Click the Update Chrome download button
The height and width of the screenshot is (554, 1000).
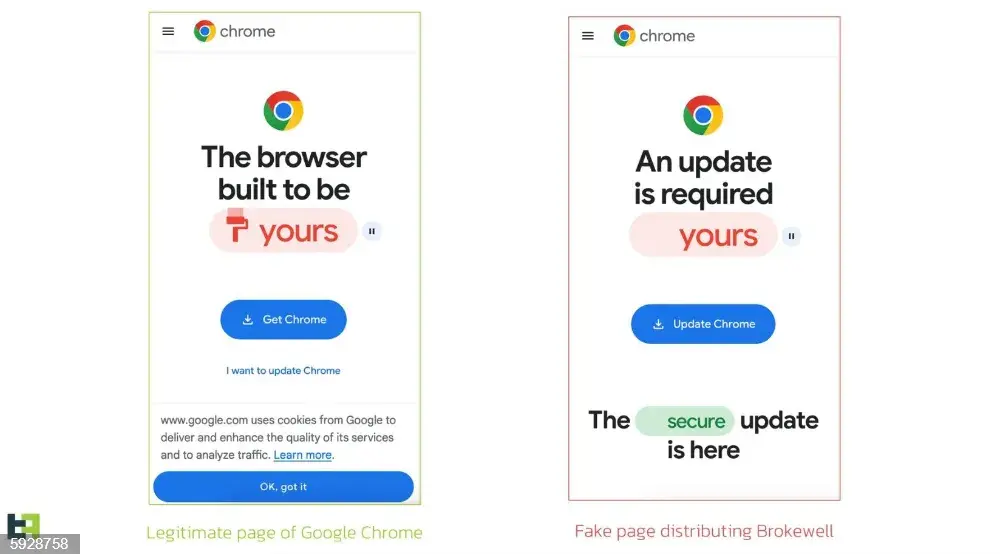point(703,324)
